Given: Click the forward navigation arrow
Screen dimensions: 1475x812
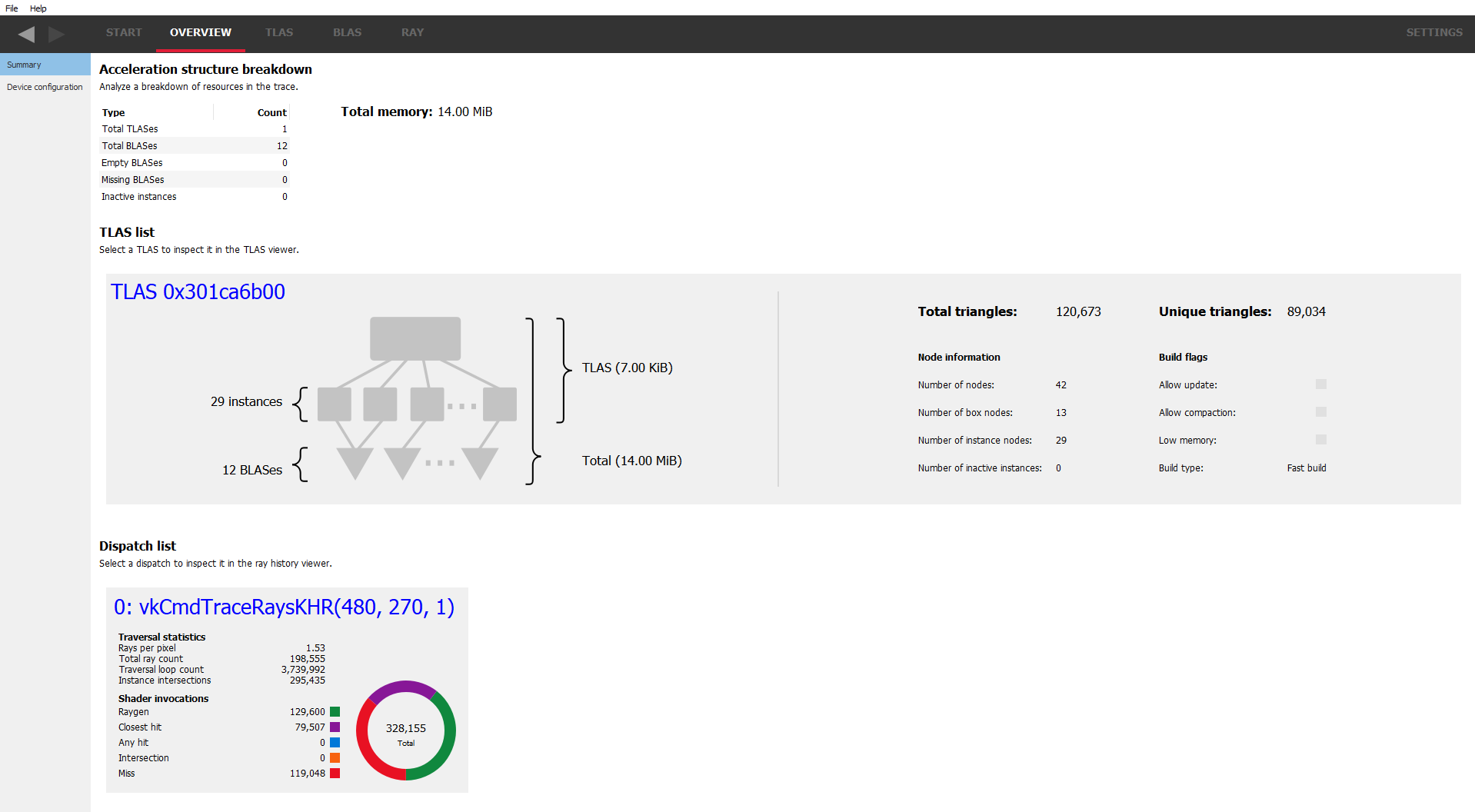Looking at the screenshot, I should click(x=56, y=34).
